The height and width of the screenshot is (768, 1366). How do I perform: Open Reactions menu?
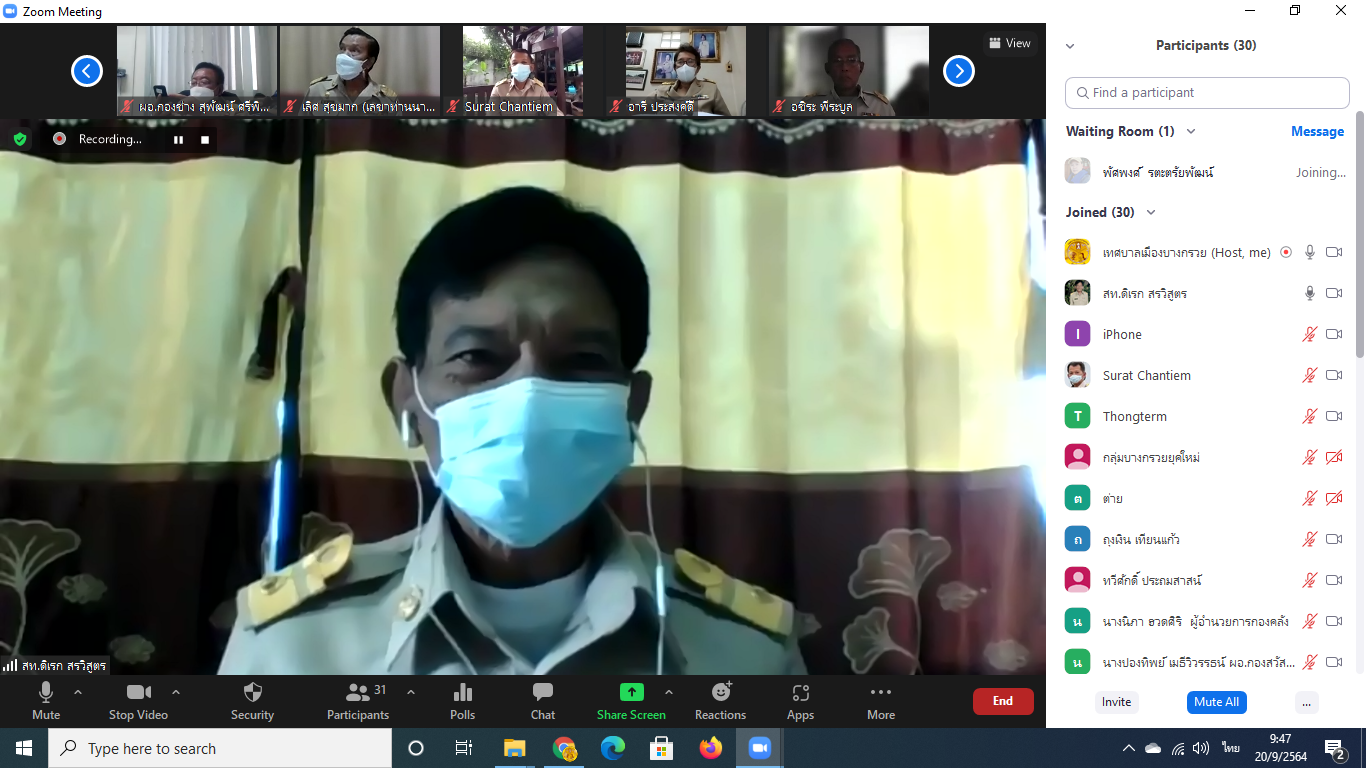[x=720, y=700]
